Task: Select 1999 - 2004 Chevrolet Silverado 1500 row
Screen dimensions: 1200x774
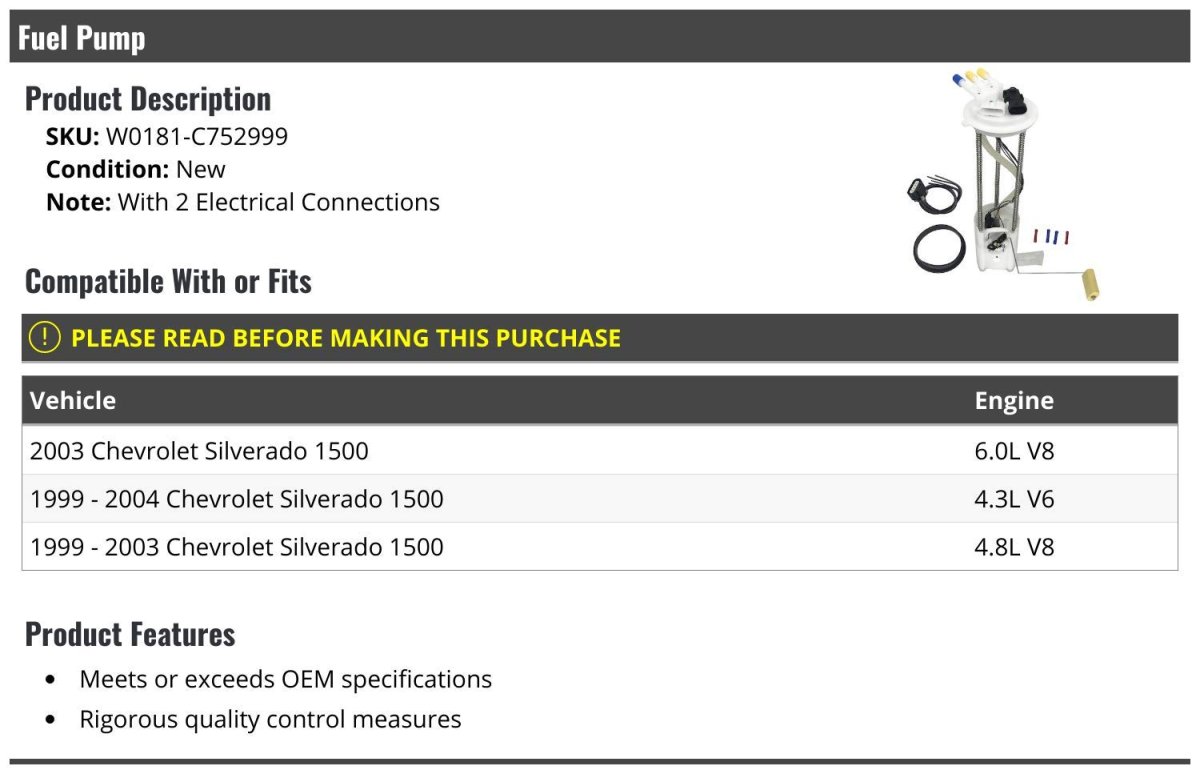Action: pyautogui.click(x=237, y=499)
